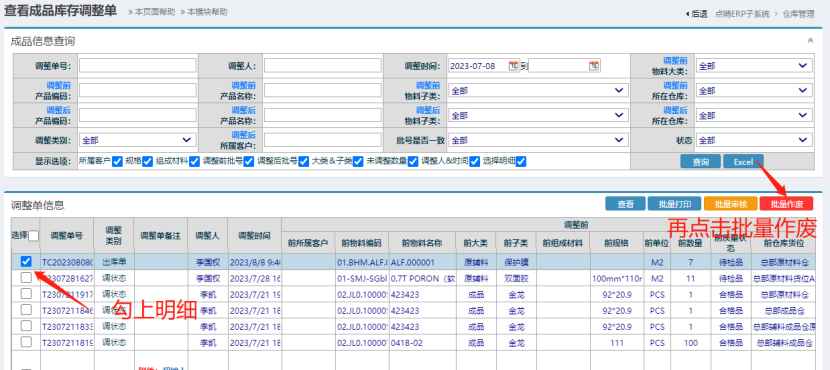Expand the 调整前 物料大类 dropdown
Screen dimensions: 830x370
(x=754, y=66)
